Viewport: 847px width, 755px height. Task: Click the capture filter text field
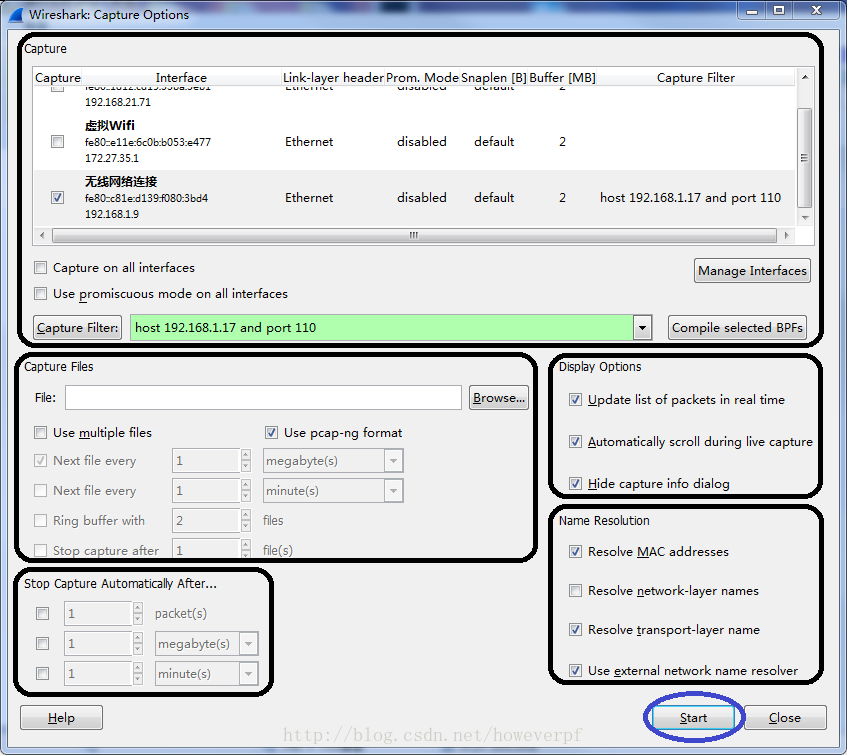381,328
